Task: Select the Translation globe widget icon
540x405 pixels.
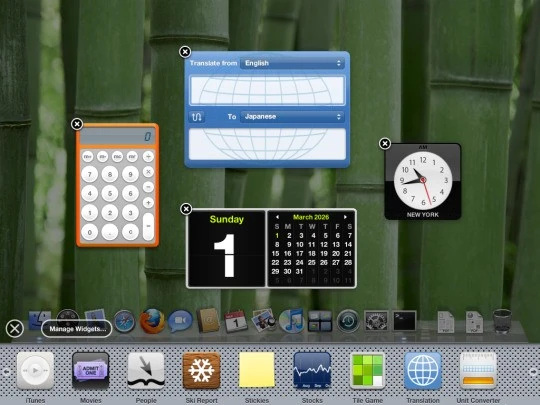Action: click(423, 371)
